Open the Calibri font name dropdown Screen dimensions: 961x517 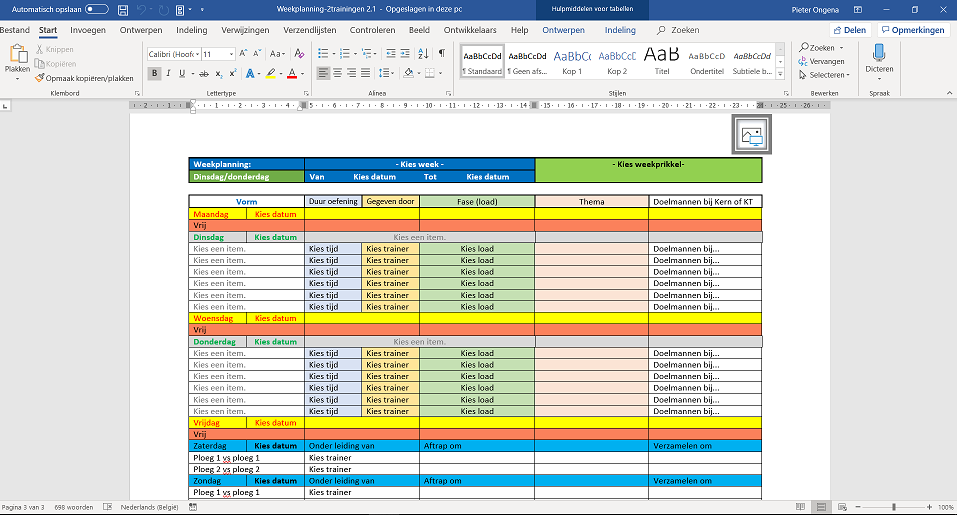pyautogui.click(x=196, y=54)
